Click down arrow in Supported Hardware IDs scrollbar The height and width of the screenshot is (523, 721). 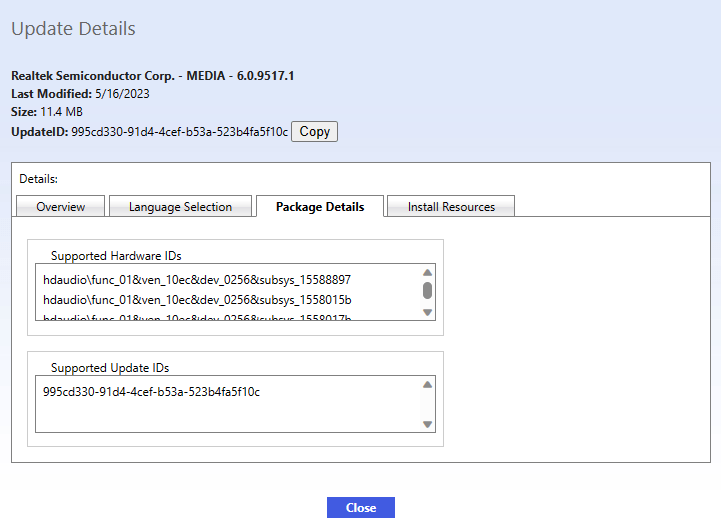427,312
